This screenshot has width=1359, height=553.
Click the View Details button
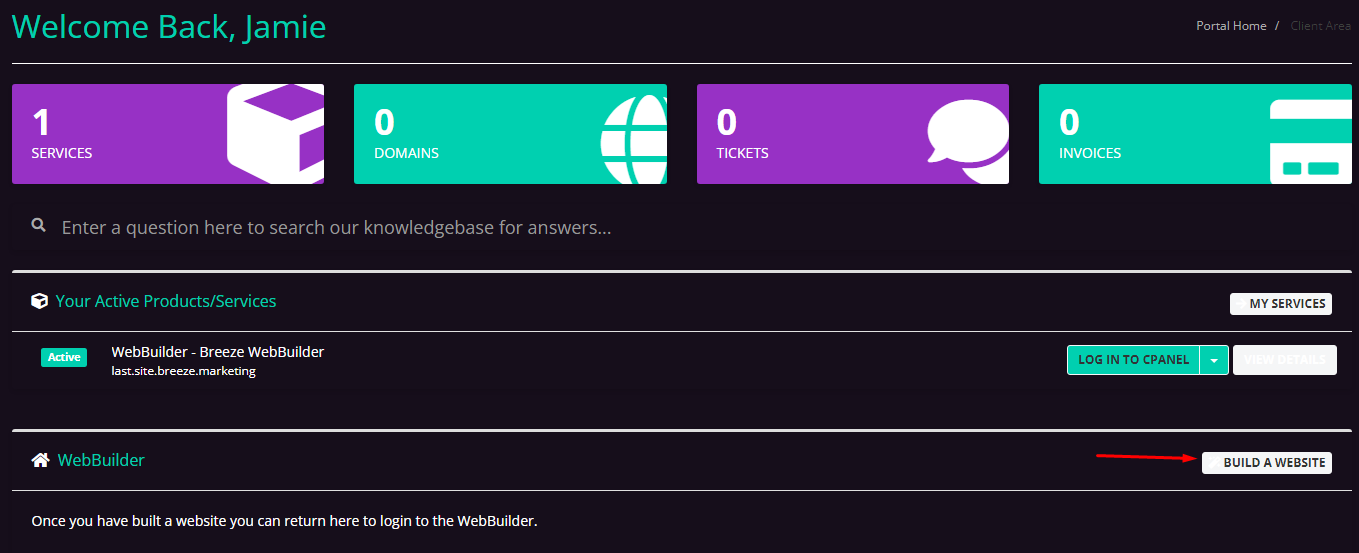coord(1284,360)
